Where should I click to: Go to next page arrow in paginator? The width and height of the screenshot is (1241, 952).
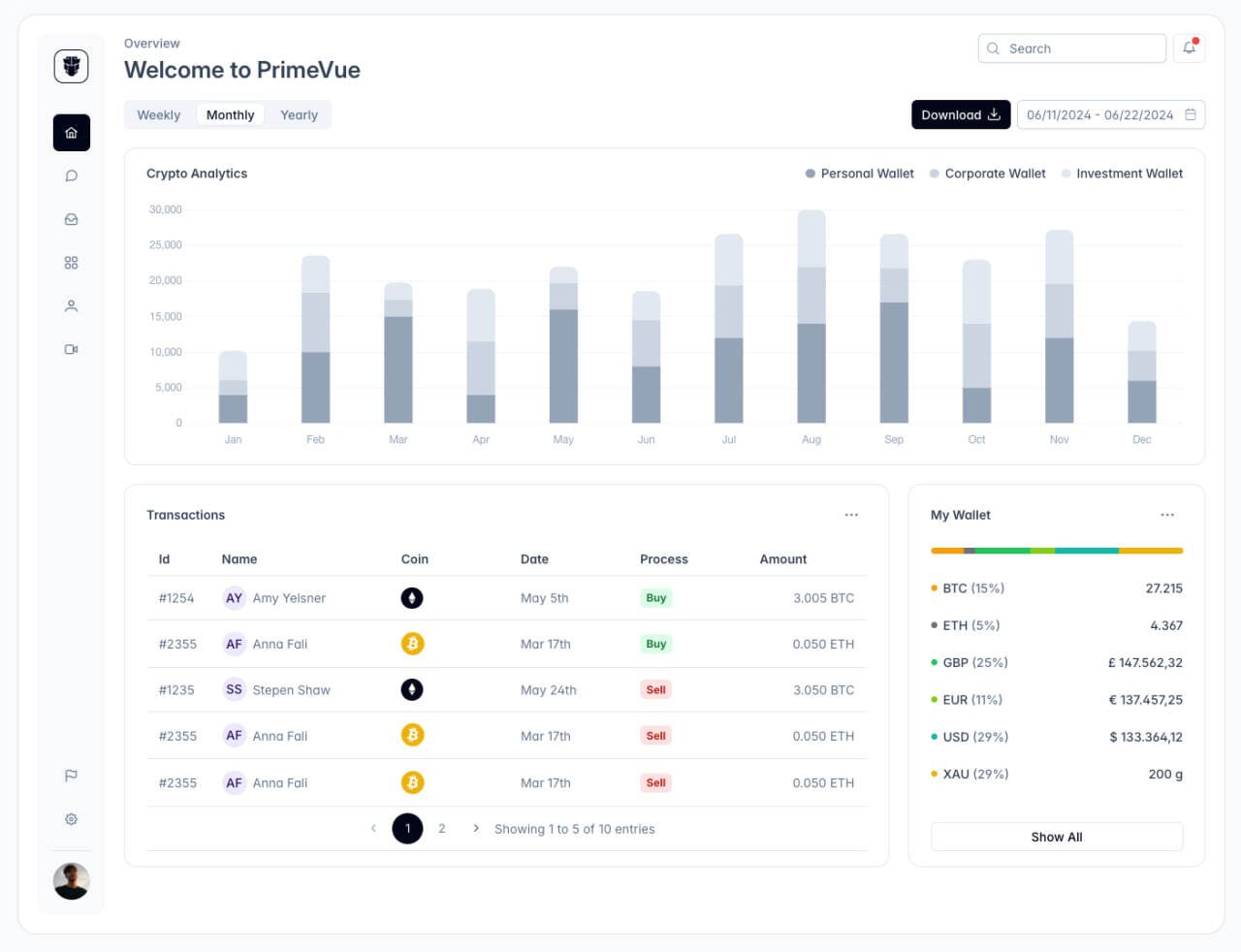(475, 828)
